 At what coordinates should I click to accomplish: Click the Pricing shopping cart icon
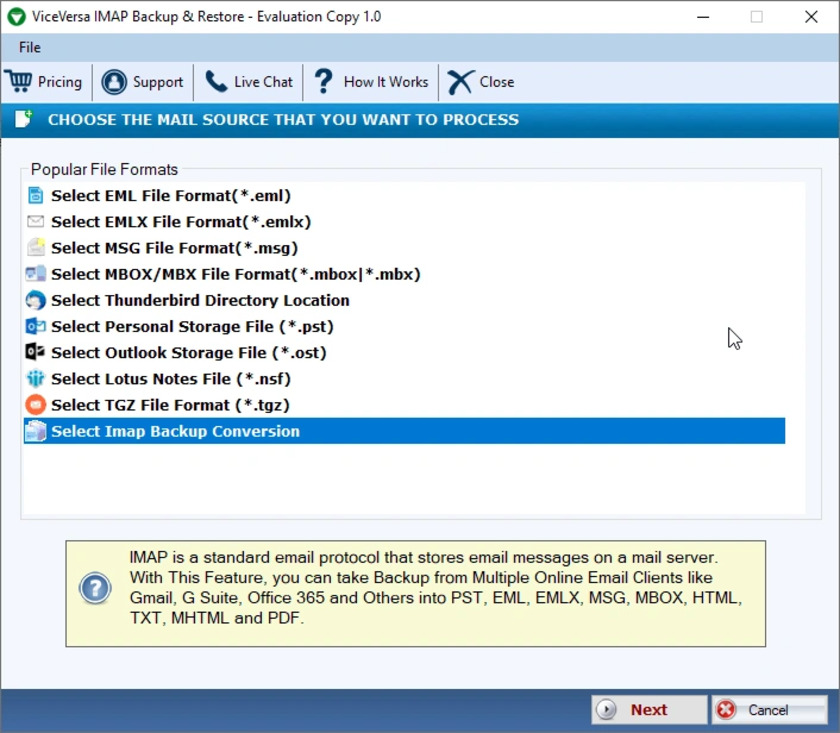pos(19,81)
